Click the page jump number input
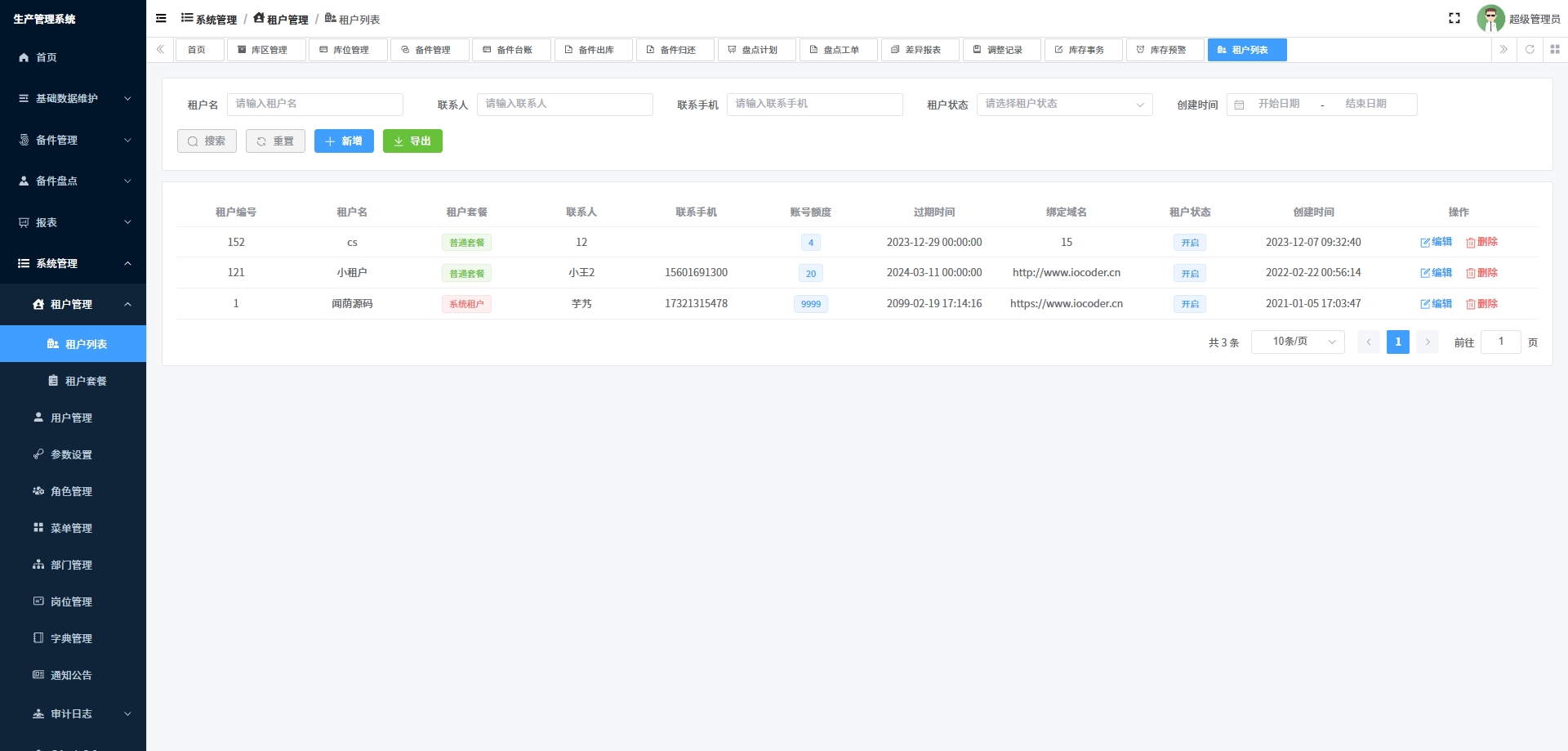Viewport: 1568px width, 751px height. [x=1501, y=342]
